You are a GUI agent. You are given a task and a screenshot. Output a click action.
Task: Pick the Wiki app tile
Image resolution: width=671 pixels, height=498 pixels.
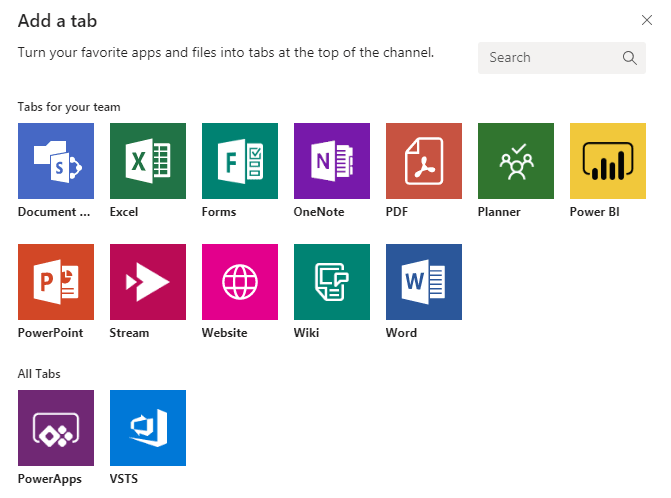click(x=332, y=282)
